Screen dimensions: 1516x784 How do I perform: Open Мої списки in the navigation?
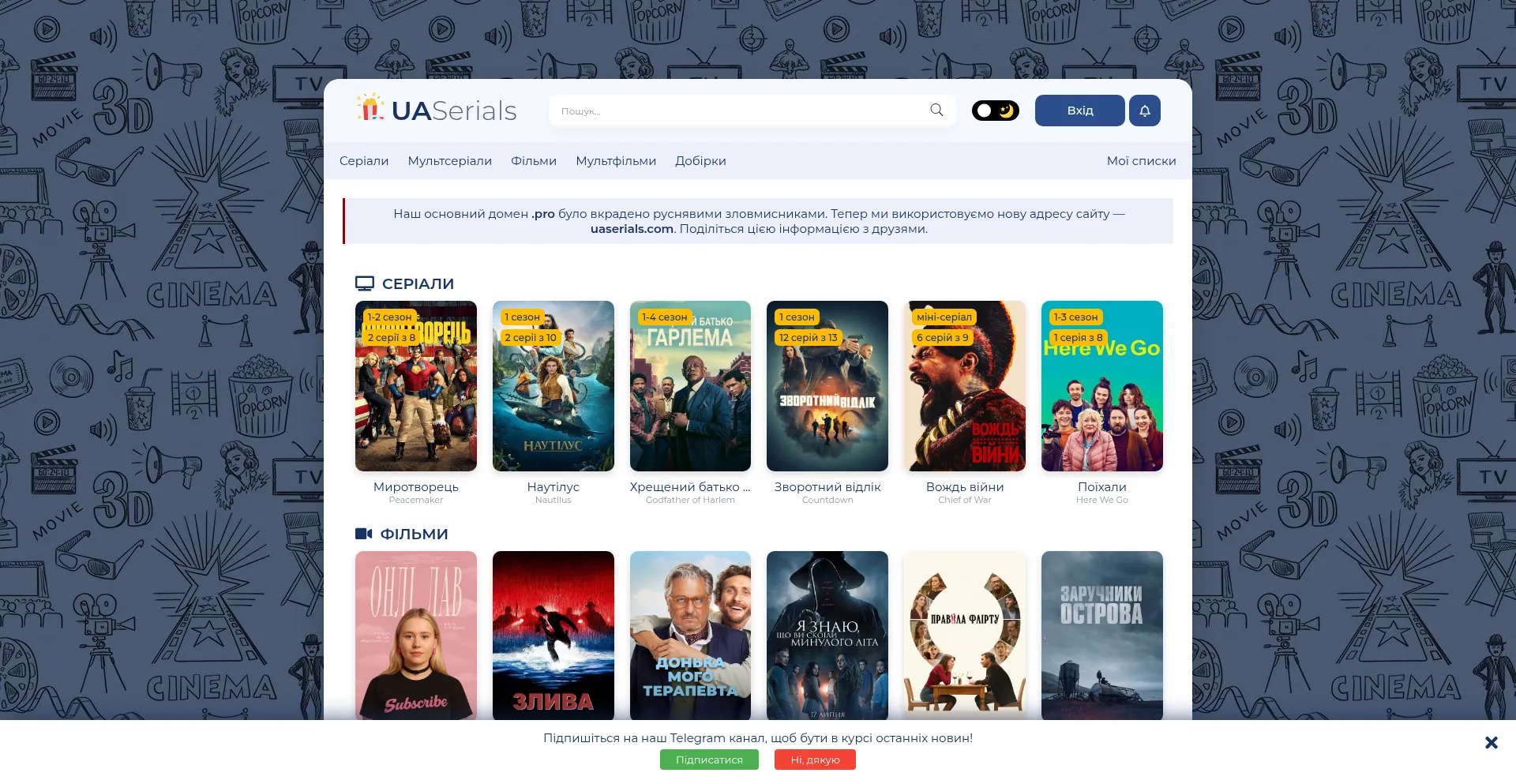click(1141, 161)
